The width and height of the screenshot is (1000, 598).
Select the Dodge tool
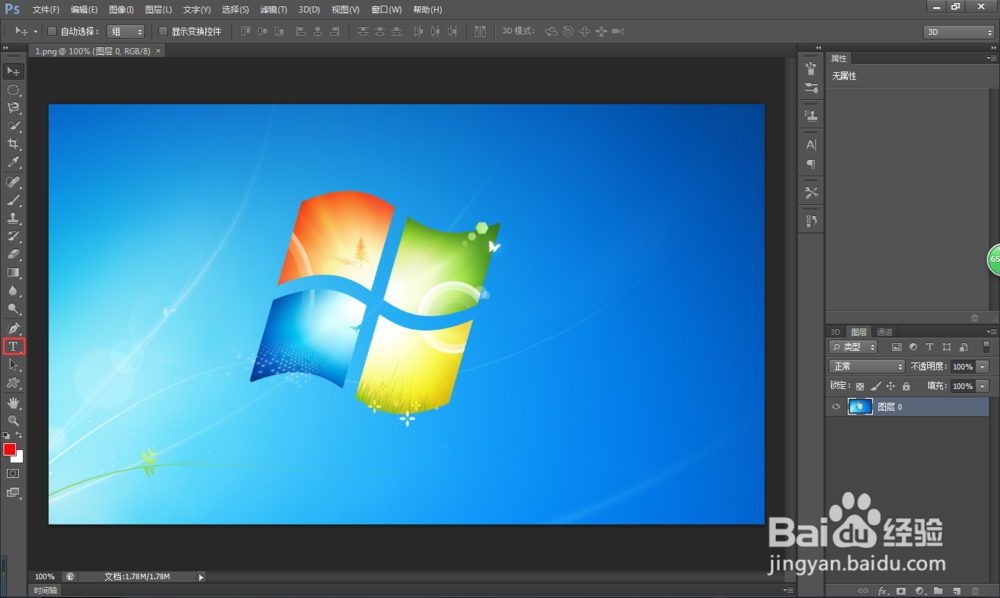point(13,309)
